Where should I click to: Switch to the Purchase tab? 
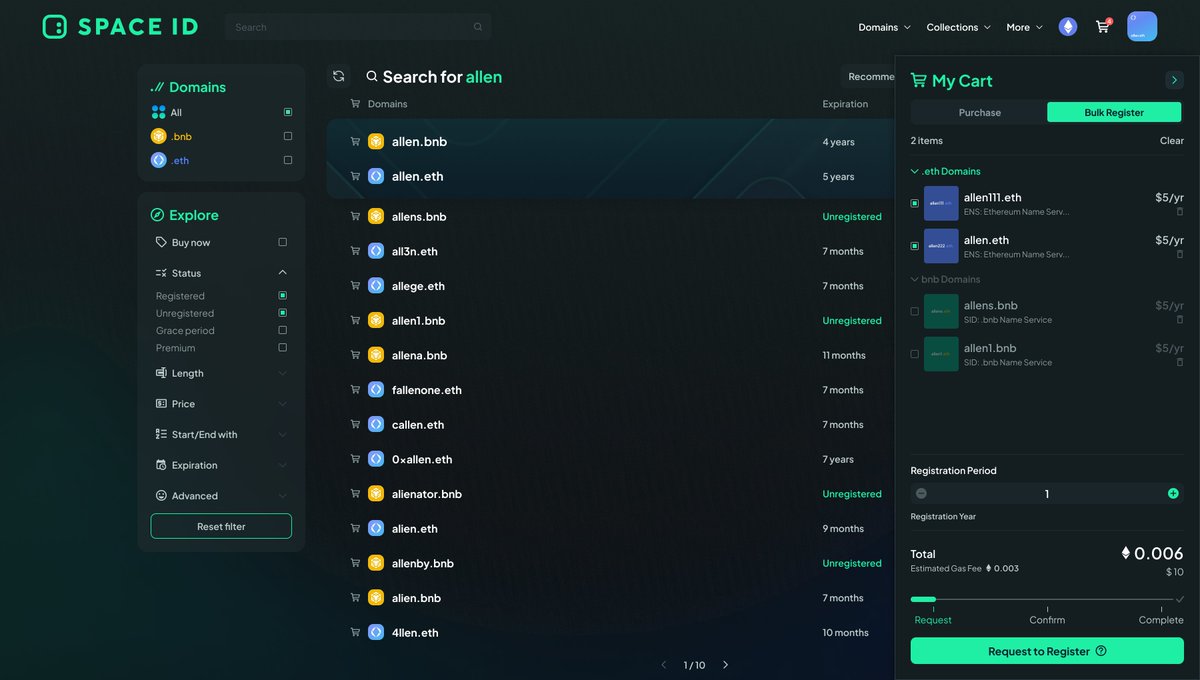(980, 112)
